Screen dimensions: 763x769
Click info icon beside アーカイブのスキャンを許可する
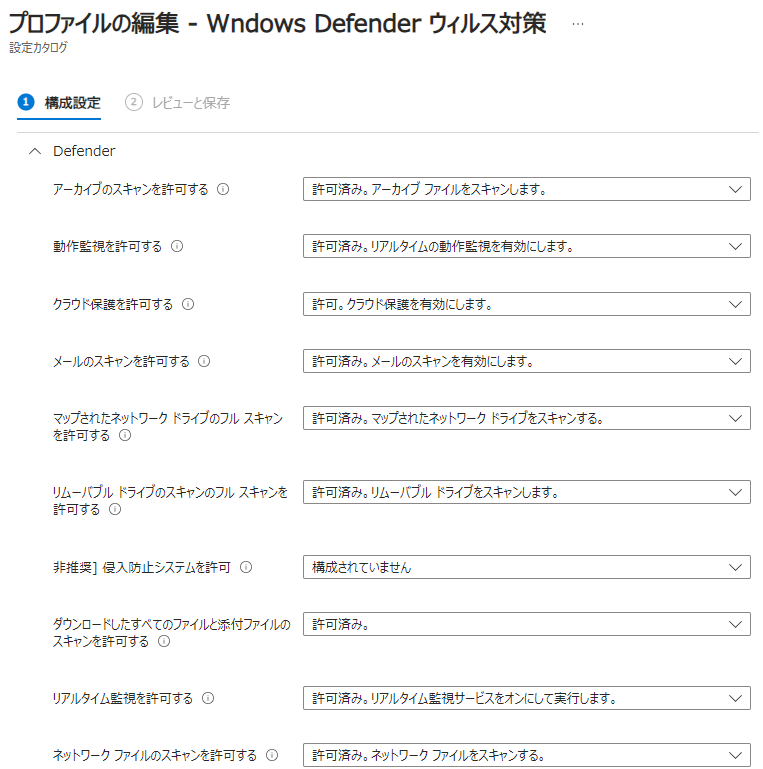(x=223, y=189)
